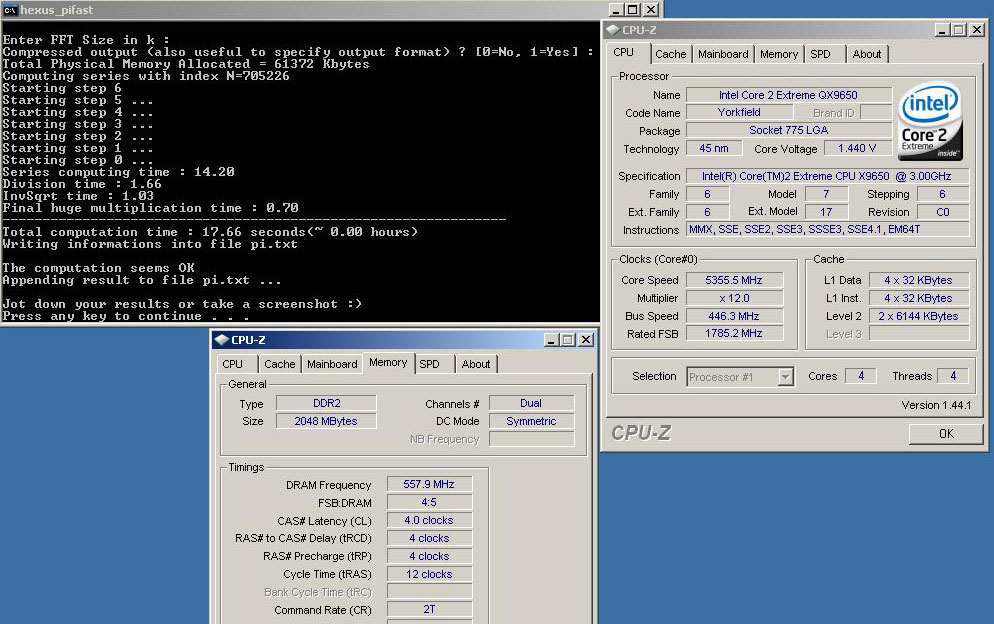Click the 'Total computation time : 17.66 seconds' line

[210, 232]
